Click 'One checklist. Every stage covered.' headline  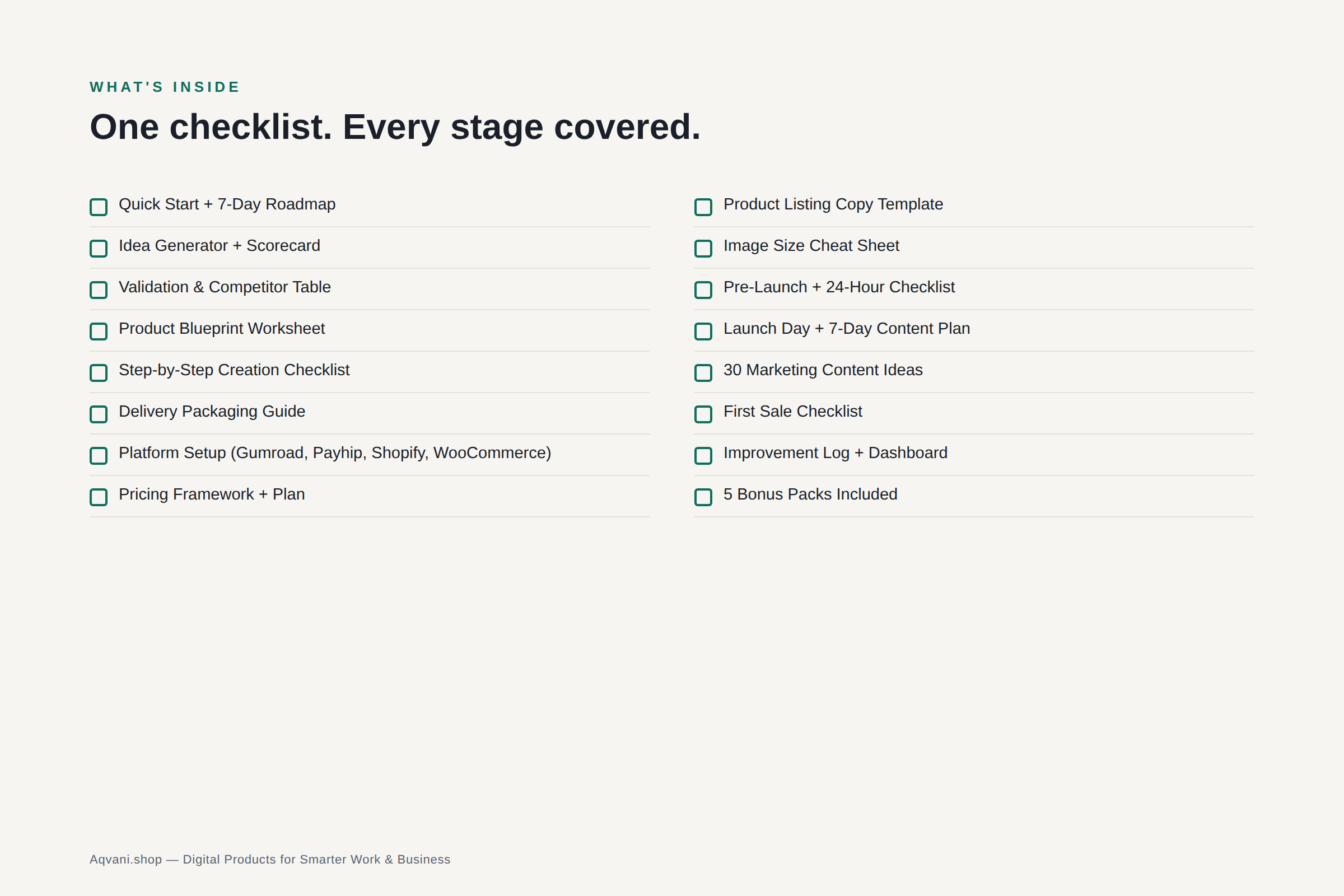pyautogui.click(x=395, y=127)
